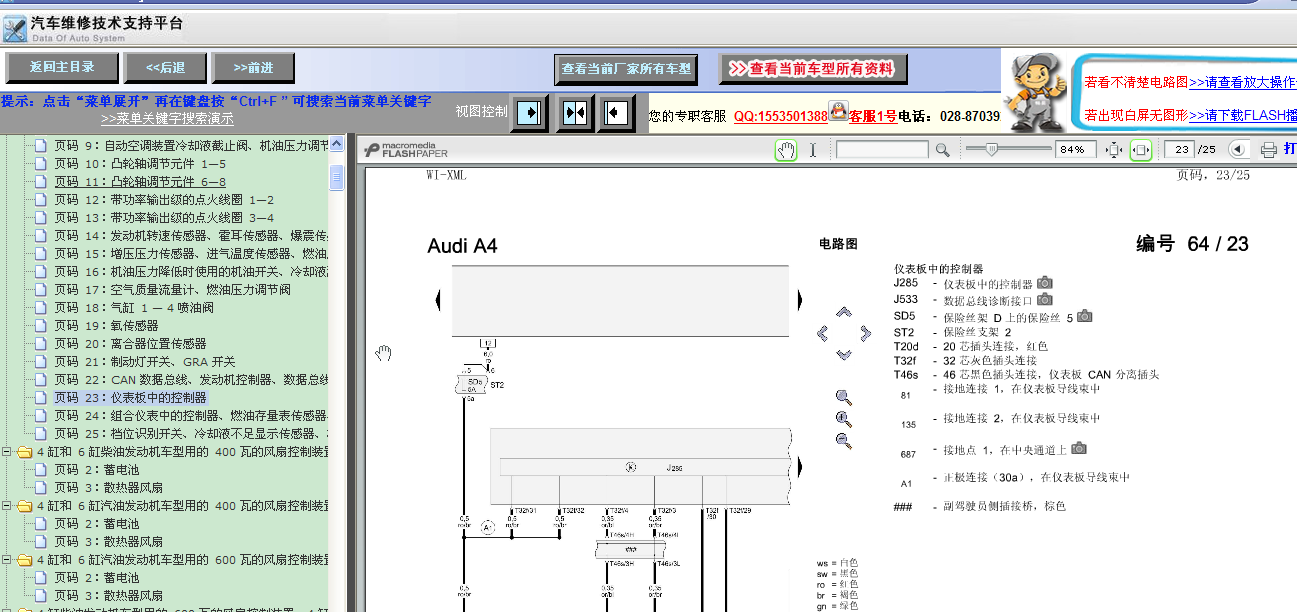
Task: Open 页码 18:气缸 1—4 喷油阀
Action: pos(133,307)
